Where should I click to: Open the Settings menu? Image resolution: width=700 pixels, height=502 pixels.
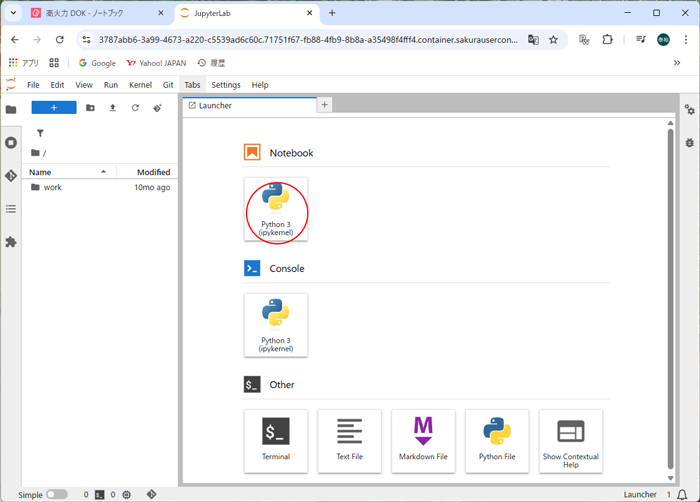pyautogui.click(x=226, y=85)
